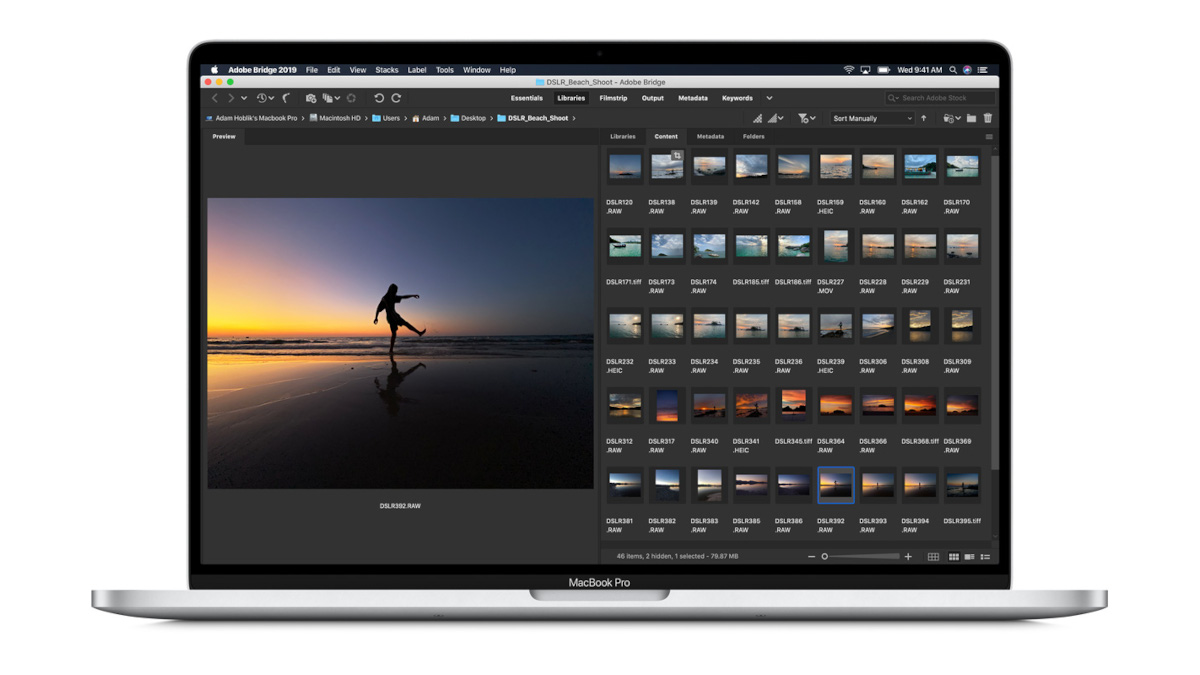Image resolution: width=1200 pixels, height=675 pixels.
Task: Open the Stacks menu
Action: tap(386, 70)
